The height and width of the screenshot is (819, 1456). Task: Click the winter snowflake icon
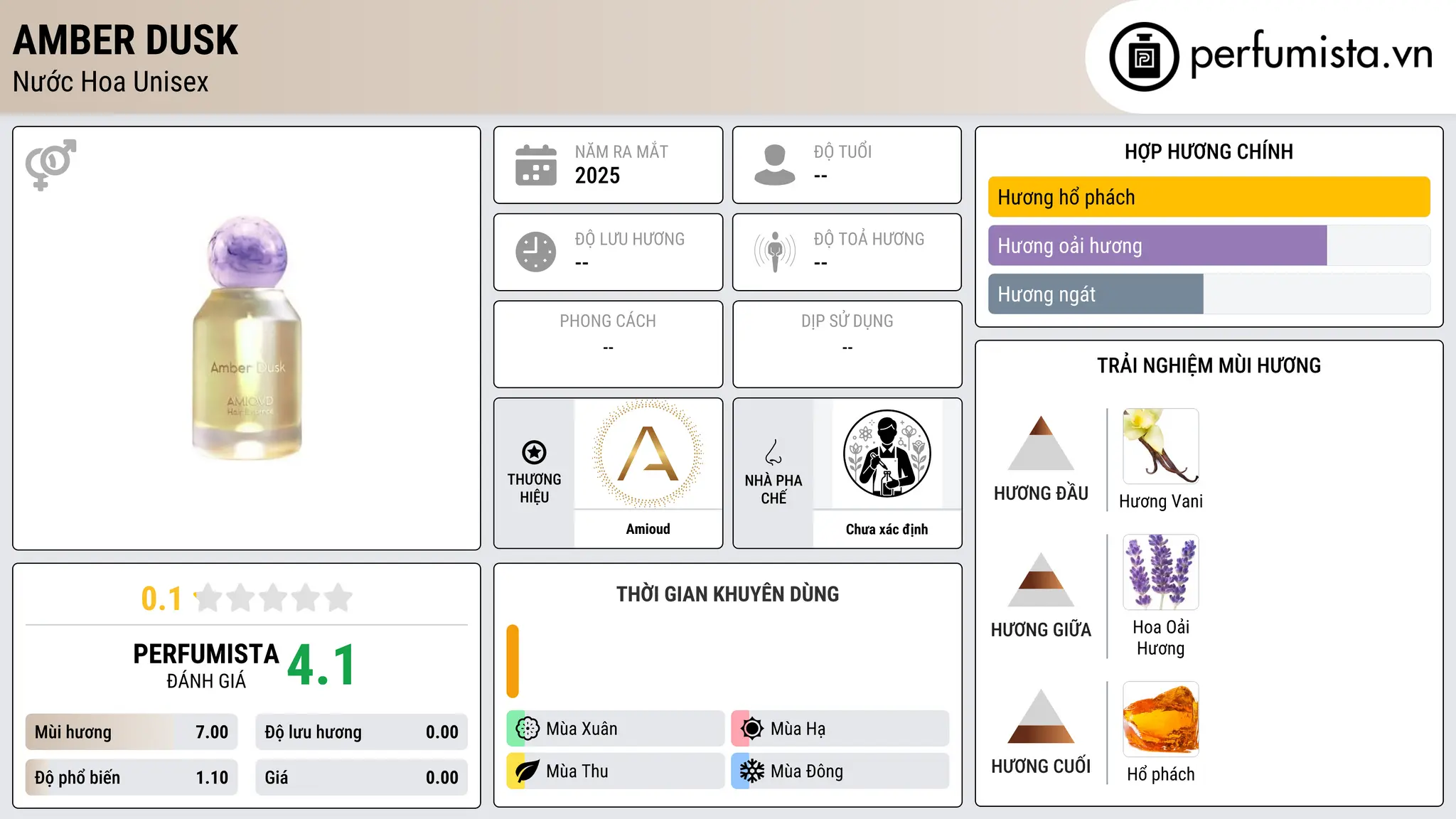coord(751,771)
